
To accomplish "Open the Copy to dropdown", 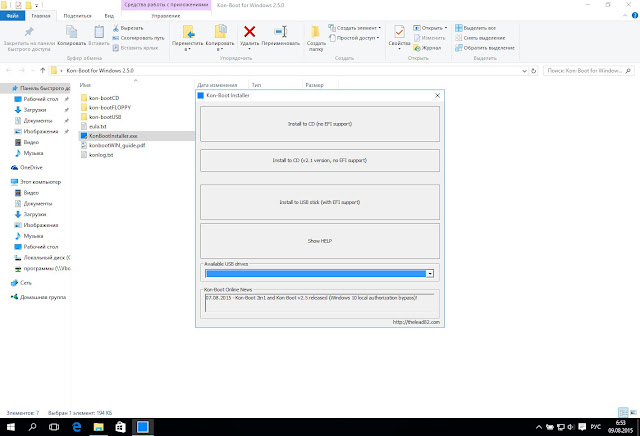I will pos(220,38).
